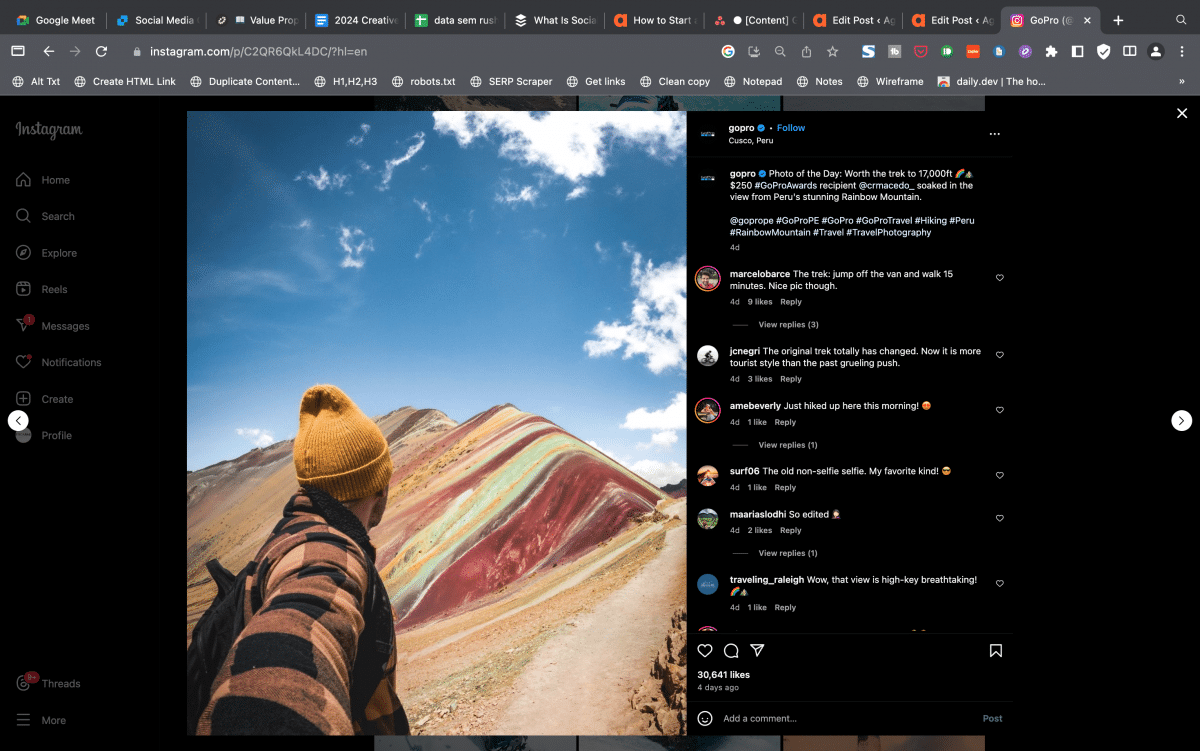Open Threads link in sidebar
The width and height of the screenshot is (1200, 751).
click(x=48, y=683)
